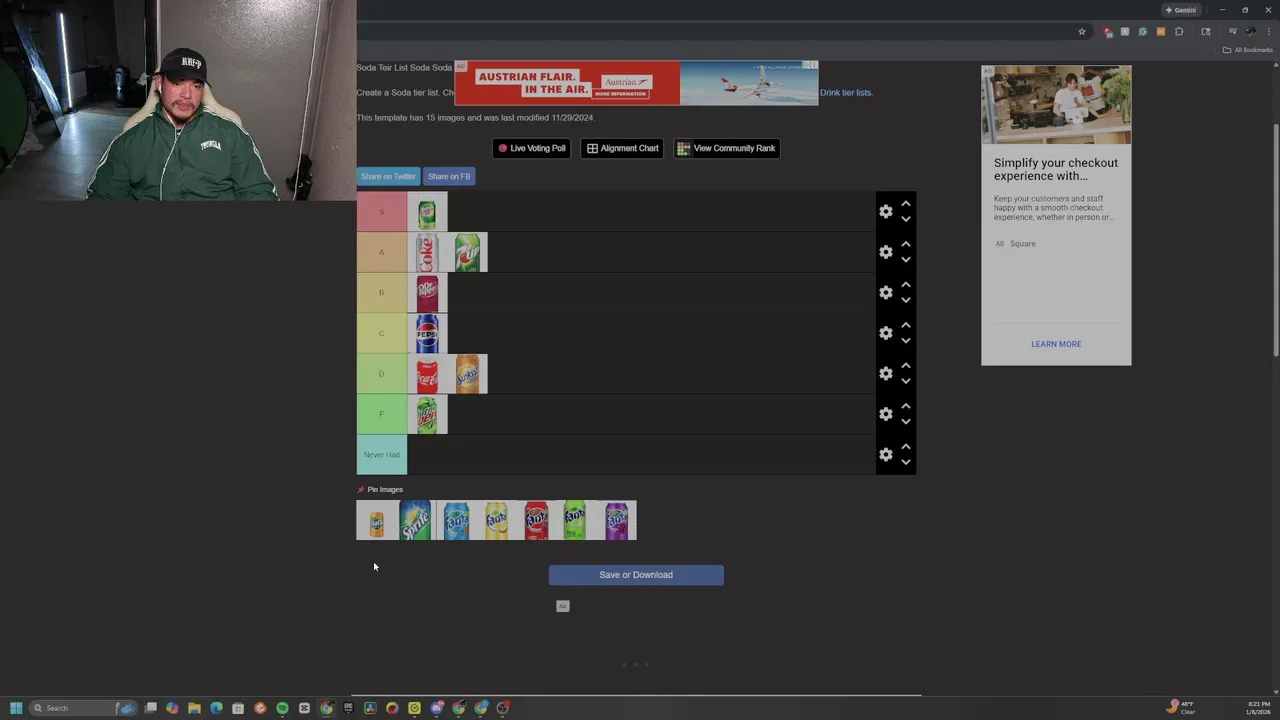Click the Save or Download button
This screenshot has height=720, width=1280.
pos(636,575)
